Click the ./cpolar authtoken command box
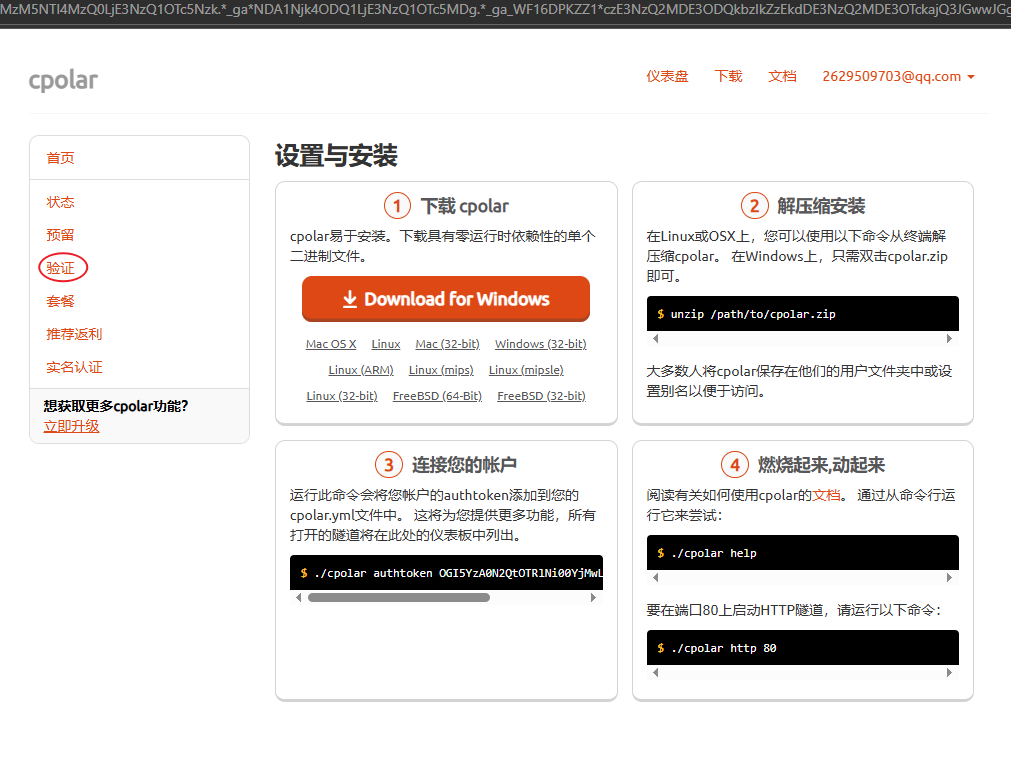The height and width of the screenshot is (762, 1011). click(x=446, y=573)
